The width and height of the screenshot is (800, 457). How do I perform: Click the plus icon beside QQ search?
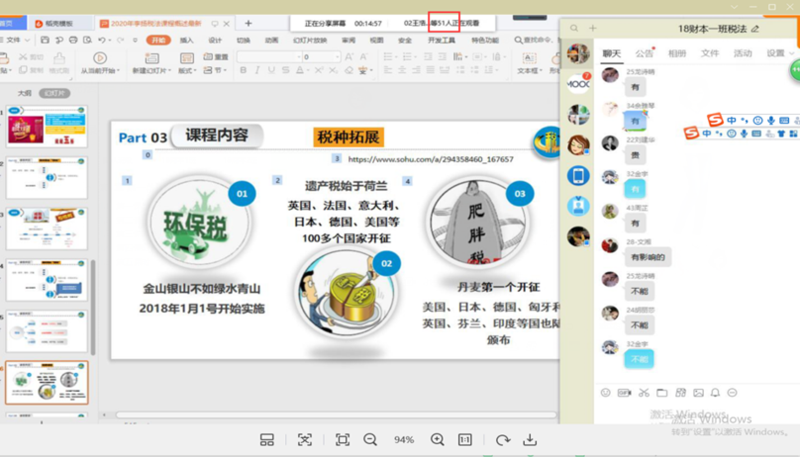(x=592, y=28)
